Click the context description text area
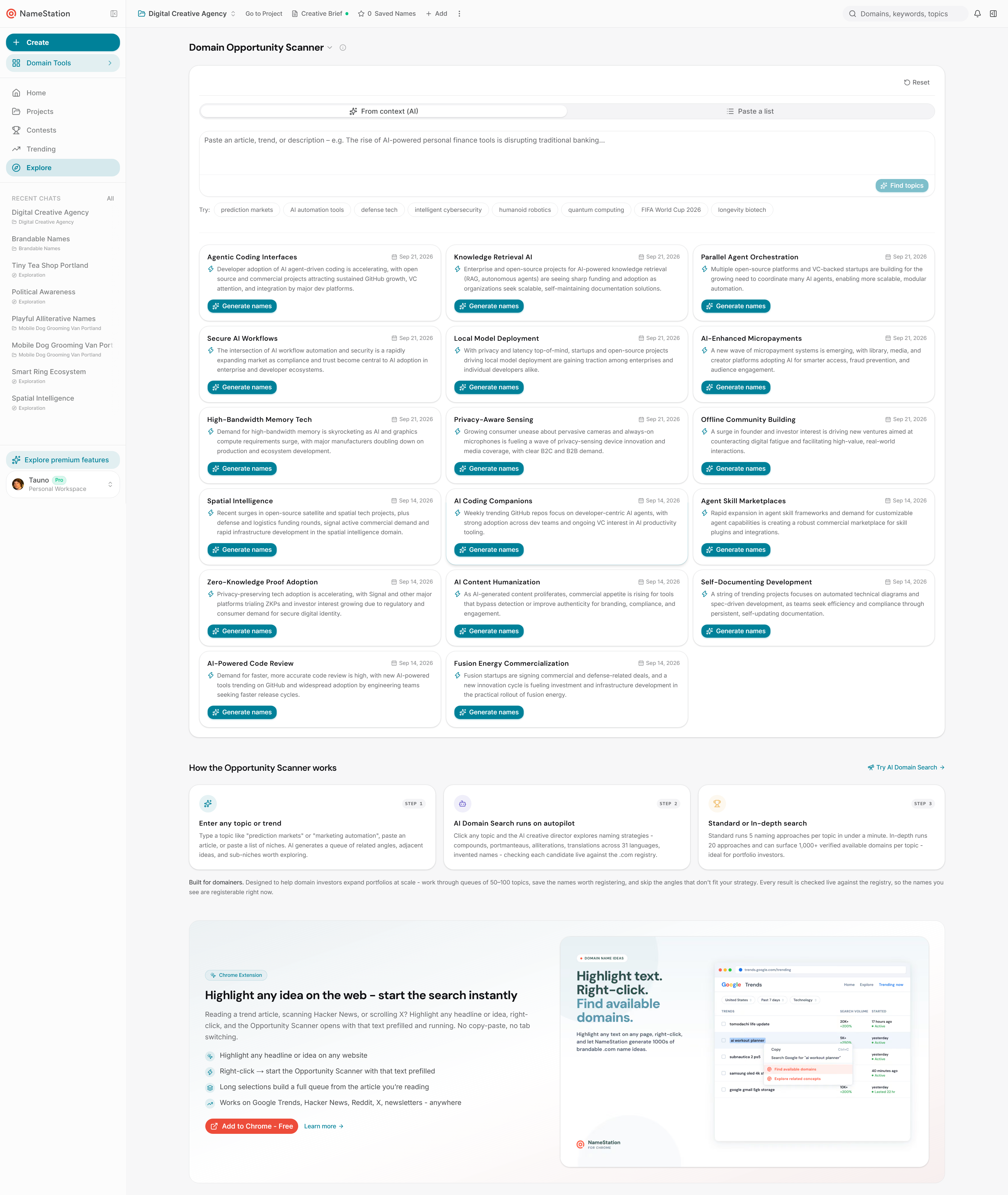 click(x=566, y=153)
